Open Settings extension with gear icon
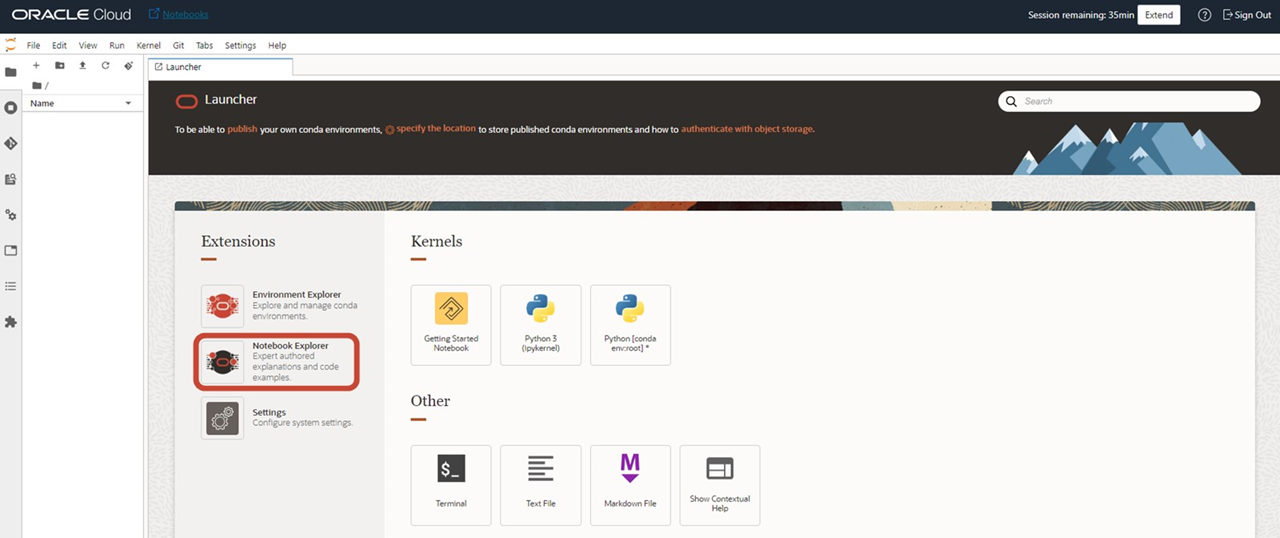Viewport: 1280px width, 538px height. pos(278,417)
